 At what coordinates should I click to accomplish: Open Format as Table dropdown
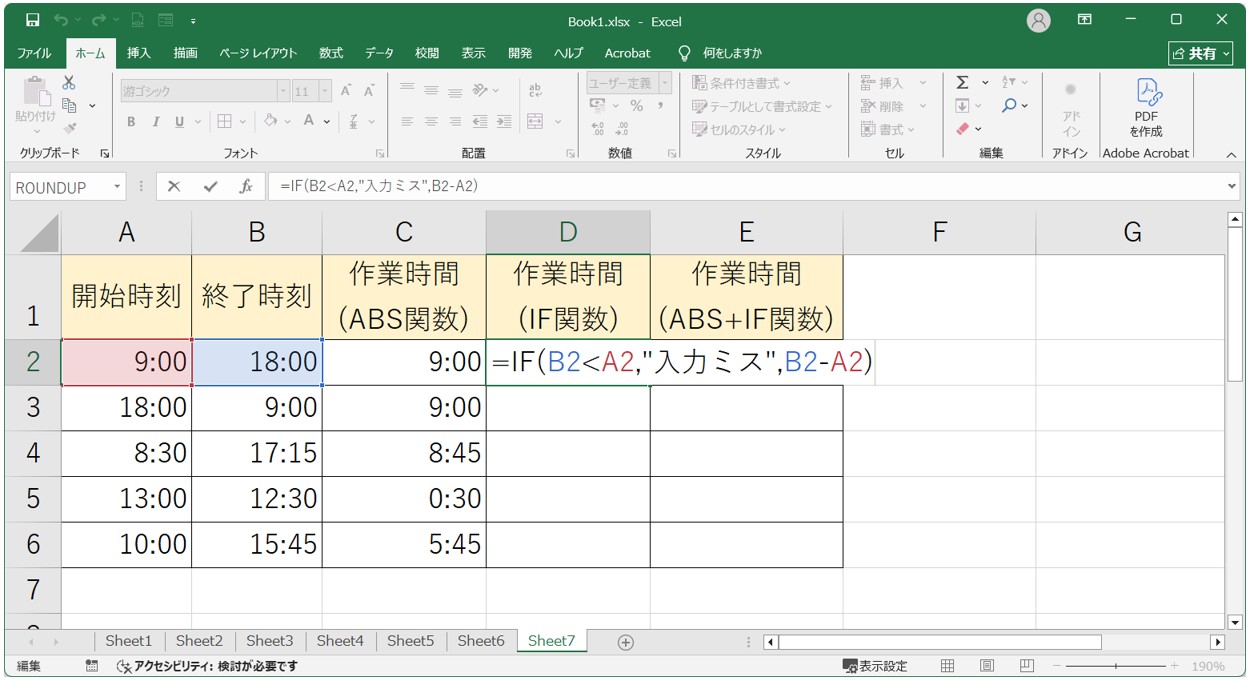coord(764,106)
